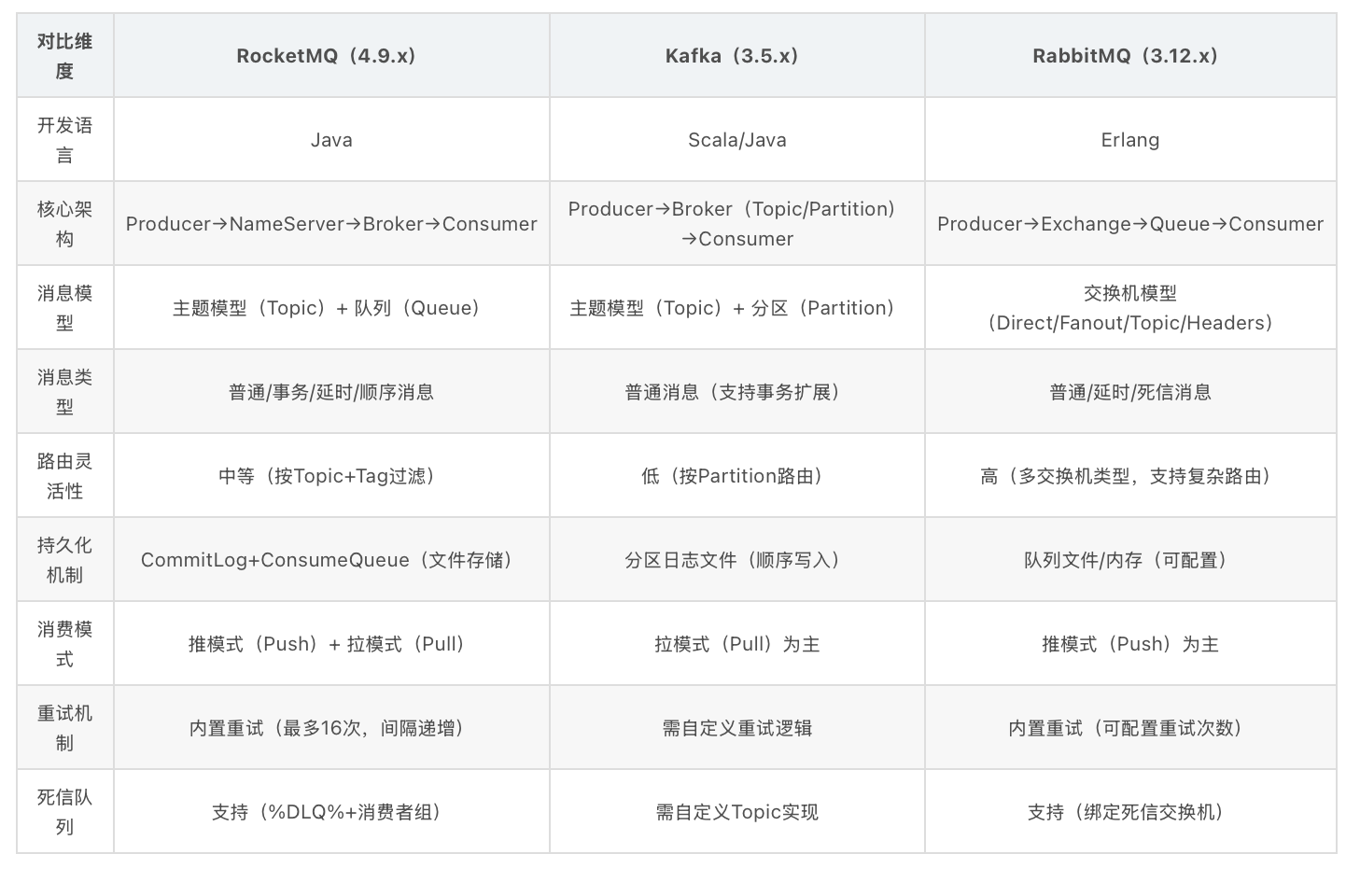This screenshot has width=1346, height=896.
Task: Click 支持（绑定死信交换机）cell
Action: (1130, 811)
